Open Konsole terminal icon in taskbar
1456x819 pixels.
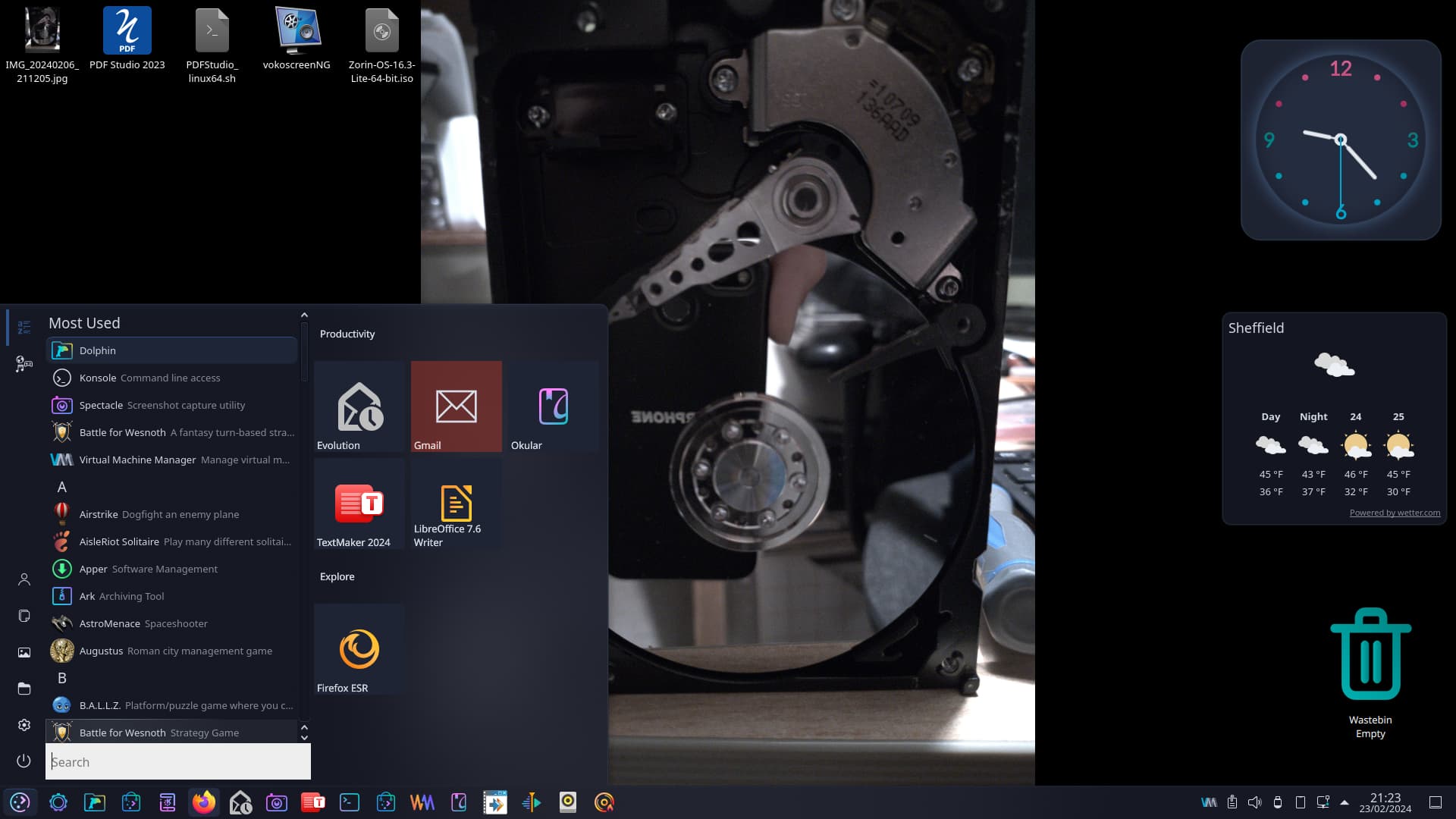click(x=349, y=802)
